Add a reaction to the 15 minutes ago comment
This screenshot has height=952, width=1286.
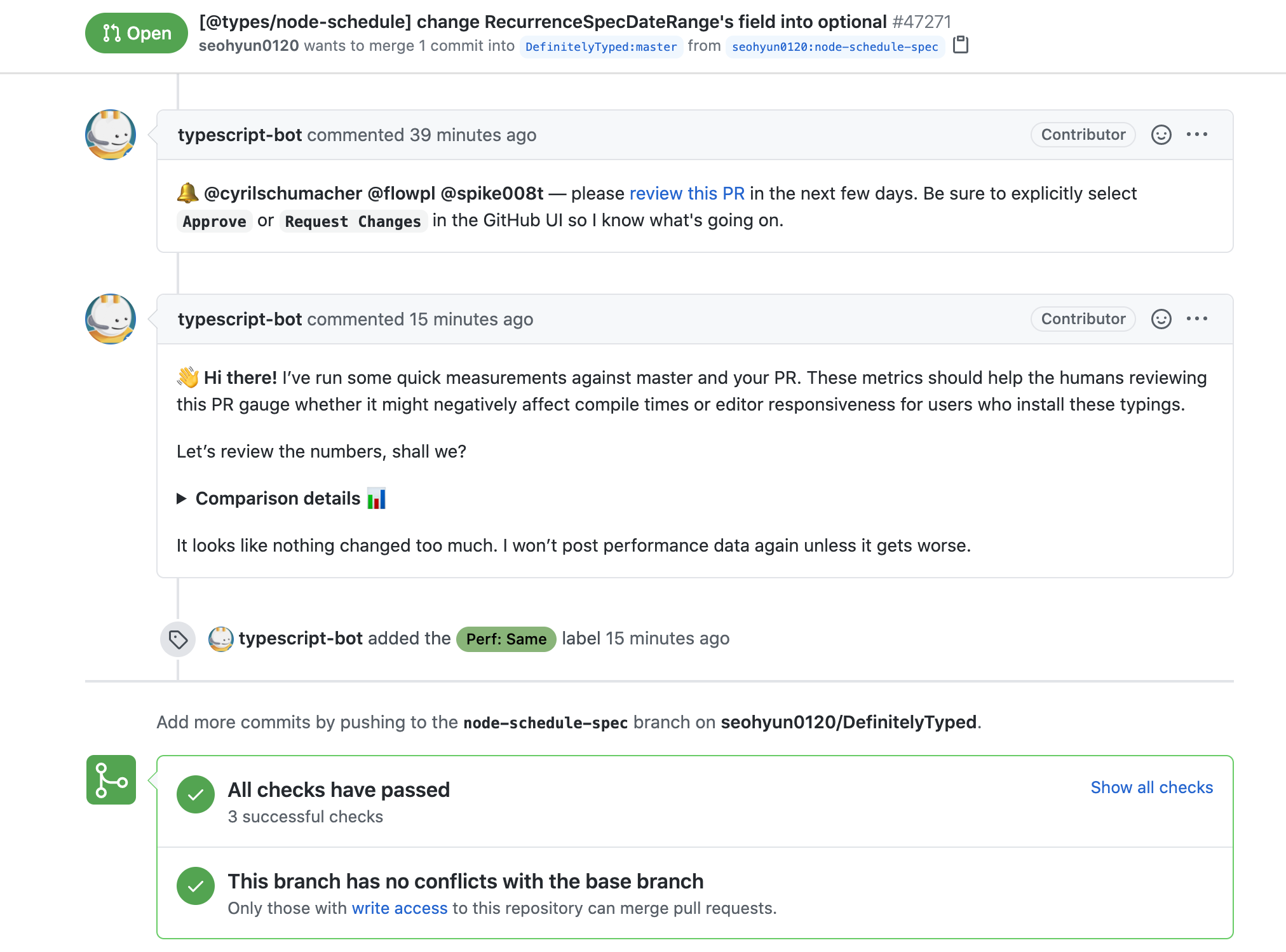pyautogui.click(x=1161, y=319)
